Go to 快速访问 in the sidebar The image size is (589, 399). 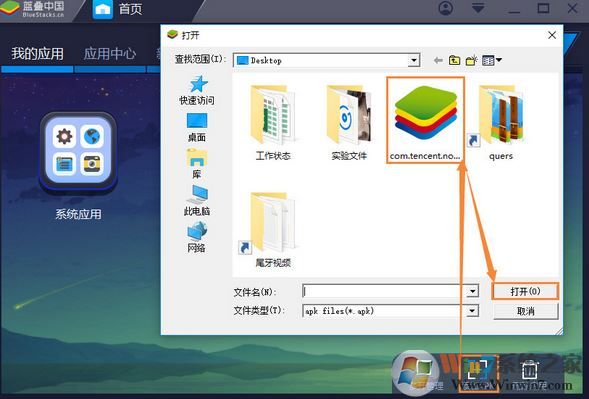197,90
